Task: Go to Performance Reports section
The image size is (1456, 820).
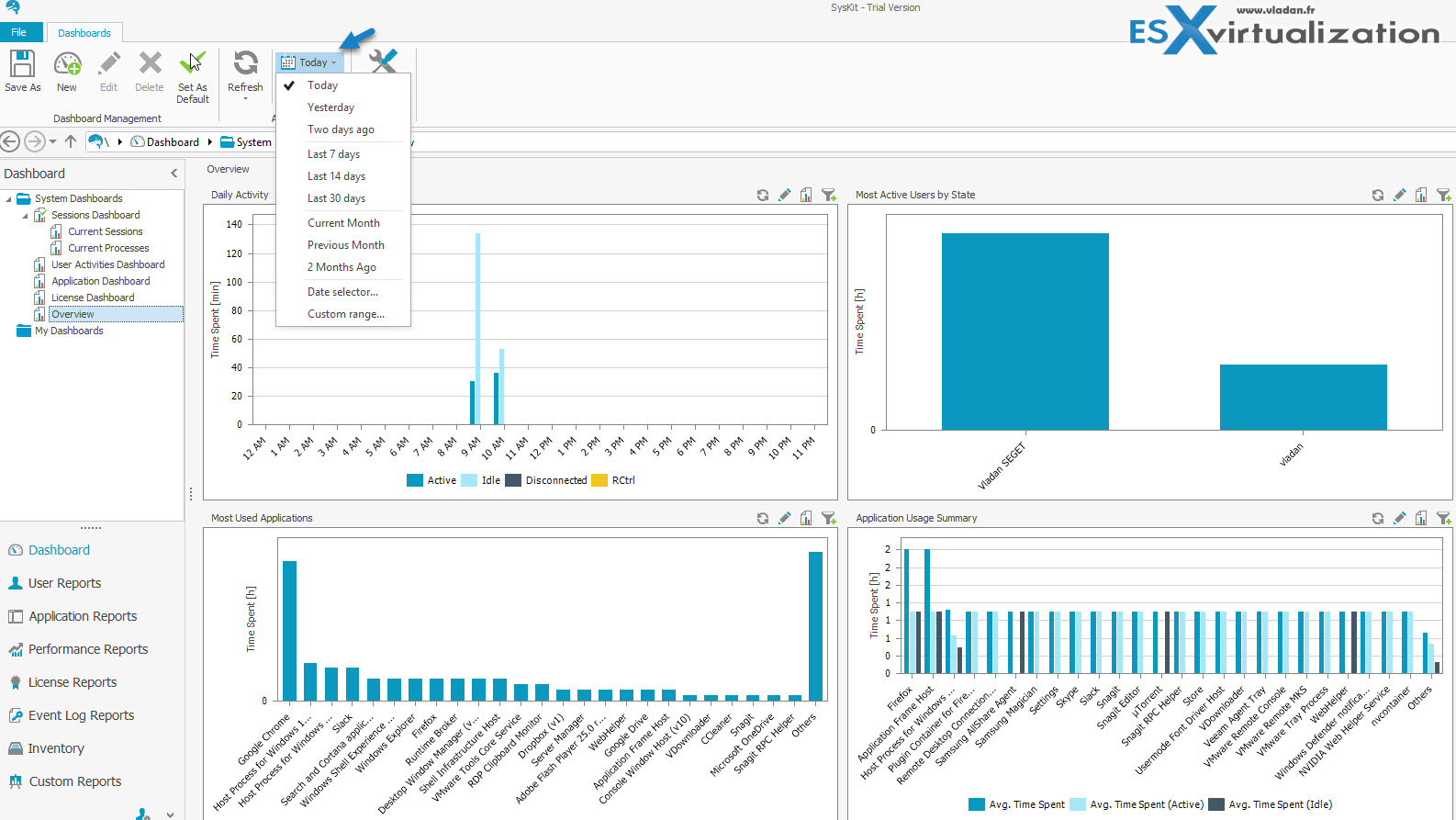Action: click(88, 649)
